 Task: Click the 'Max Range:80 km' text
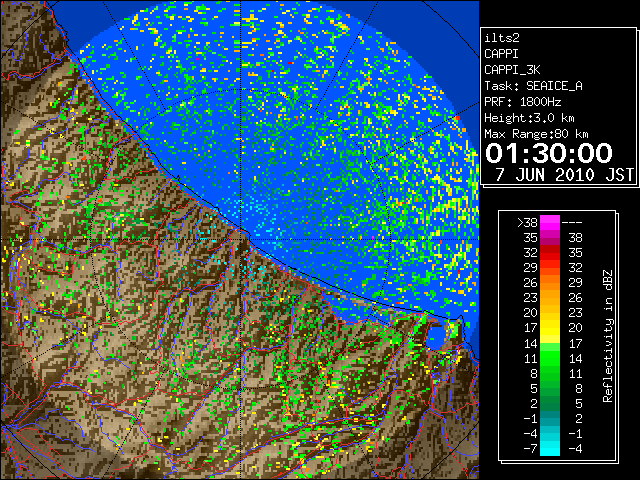(536, 134)
